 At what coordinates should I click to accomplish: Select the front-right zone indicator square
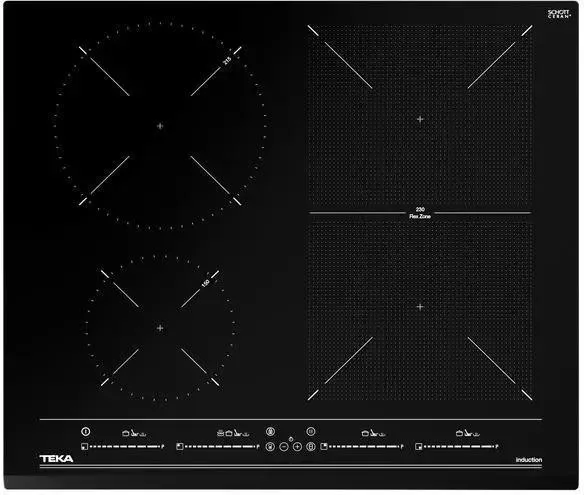coord(418,446)
